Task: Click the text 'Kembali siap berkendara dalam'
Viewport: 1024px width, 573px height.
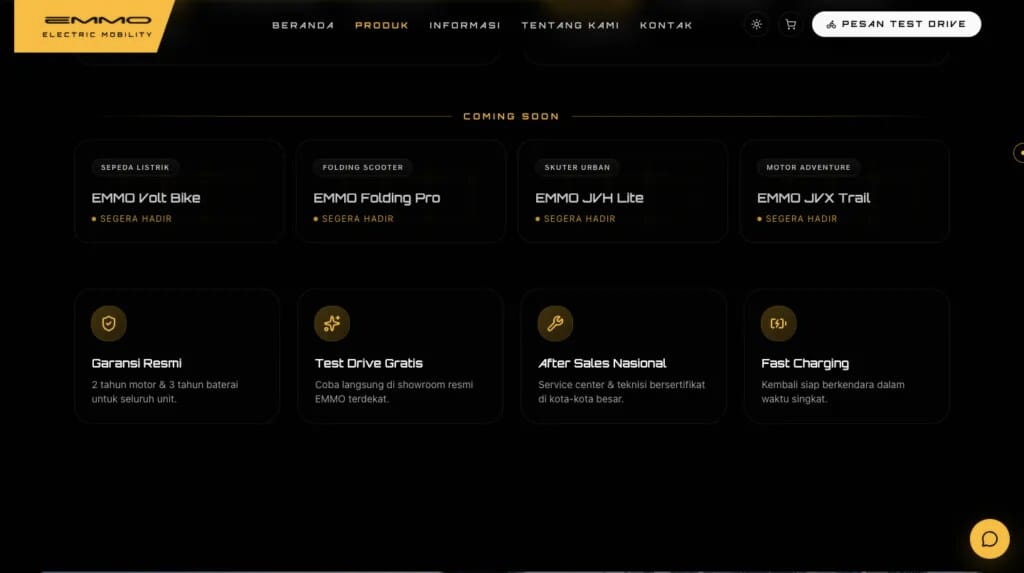Action: coord(833,385)
